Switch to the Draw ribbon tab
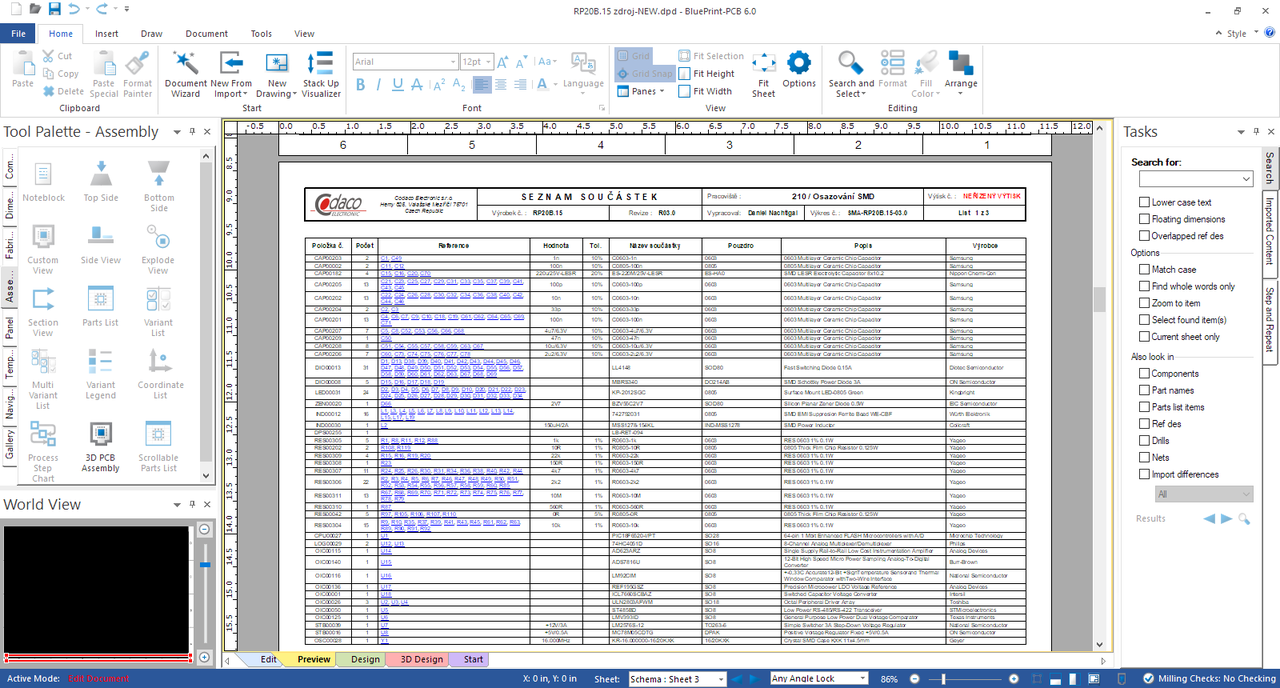 tap(151, 33)
